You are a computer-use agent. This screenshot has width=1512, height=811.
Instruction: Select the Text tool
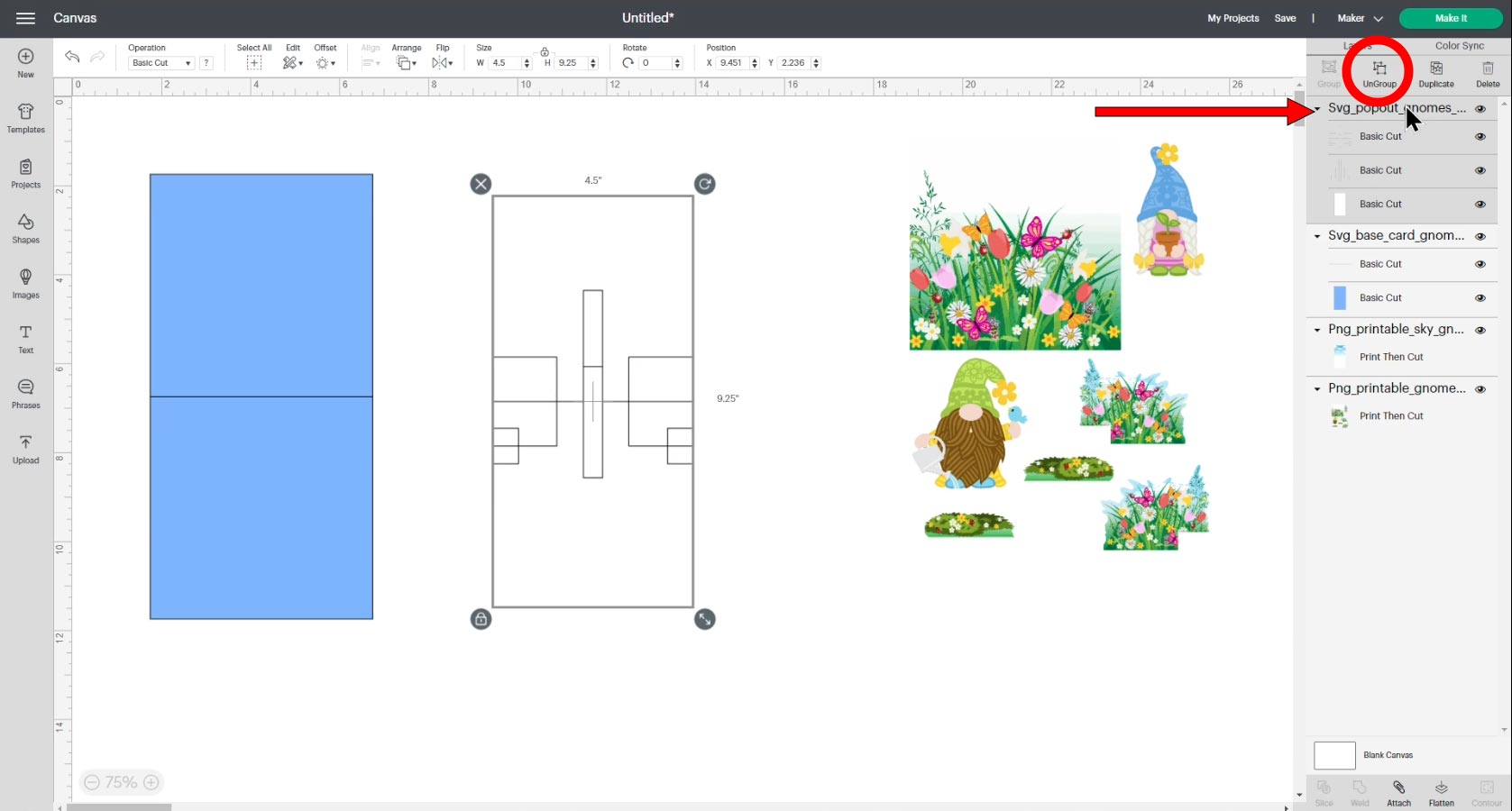pyautogui.click(x=25, y=338)
